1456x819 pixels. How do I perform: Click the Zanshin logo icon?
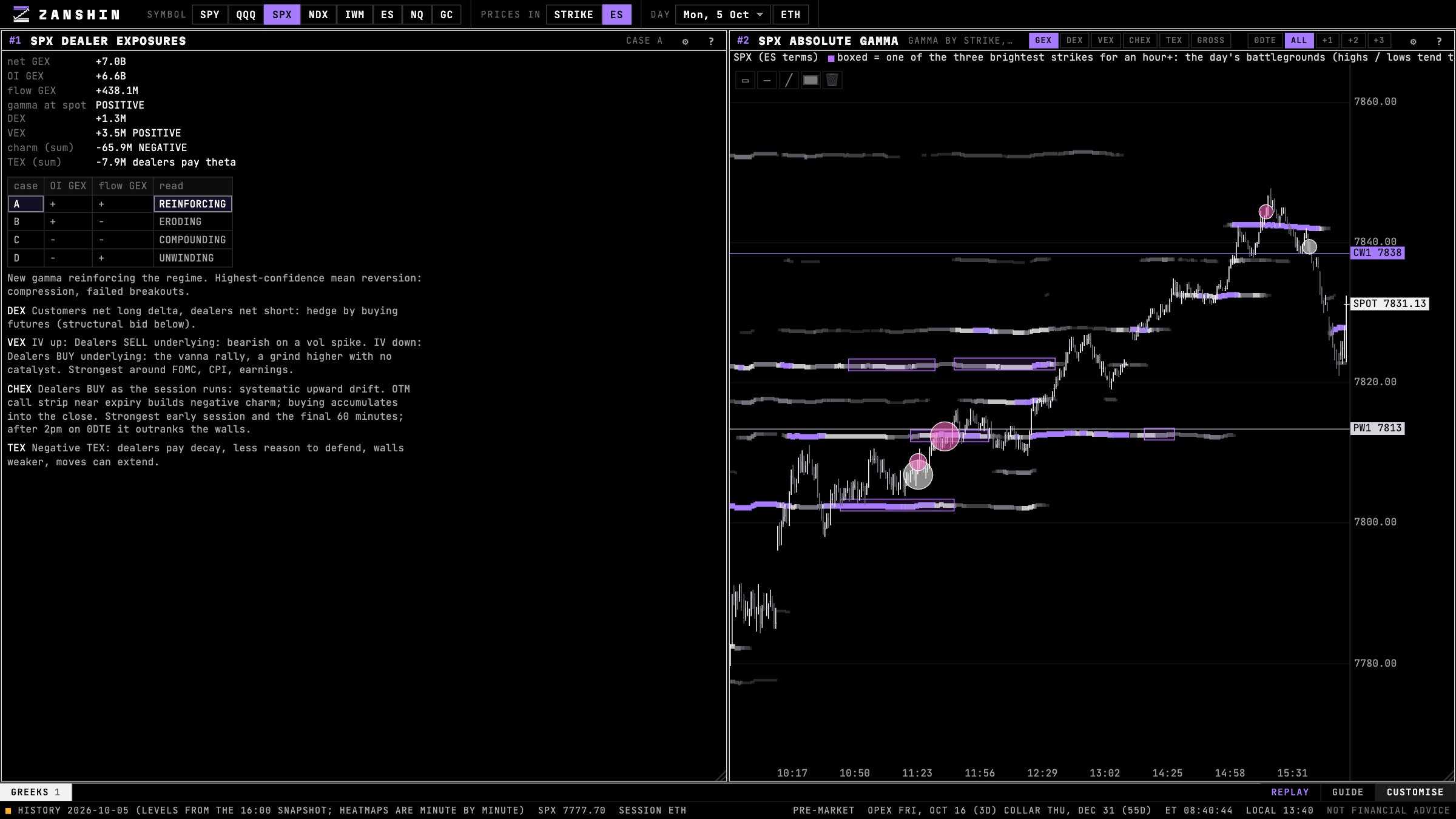(x=21, y=14)
